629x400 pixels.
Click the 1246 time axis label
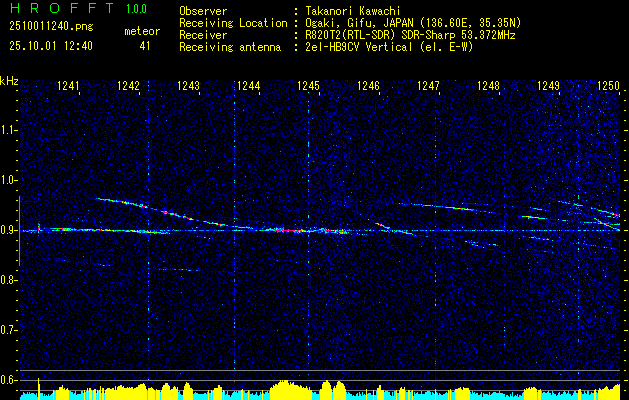(x=368, y=86)
